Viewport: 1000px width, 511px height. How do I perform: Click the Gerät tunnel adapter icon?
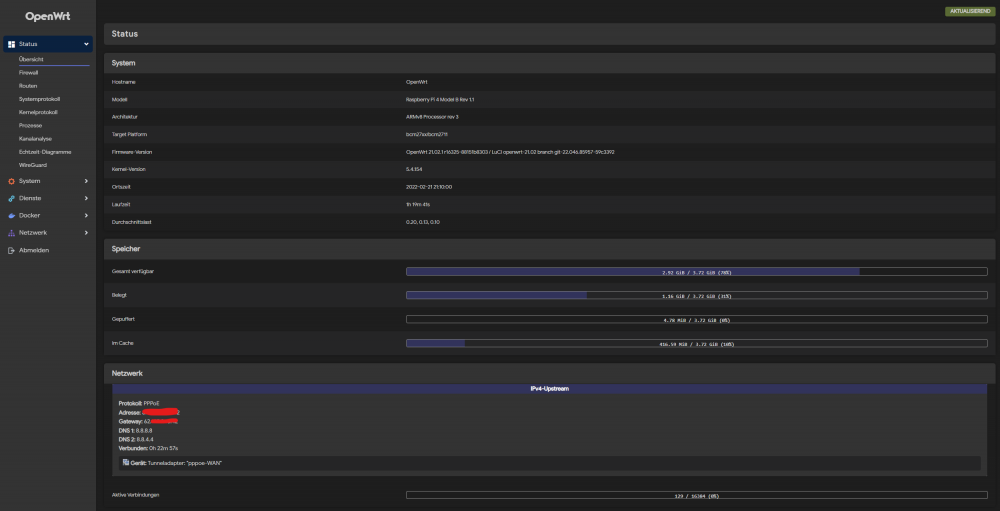coord(126,463)
